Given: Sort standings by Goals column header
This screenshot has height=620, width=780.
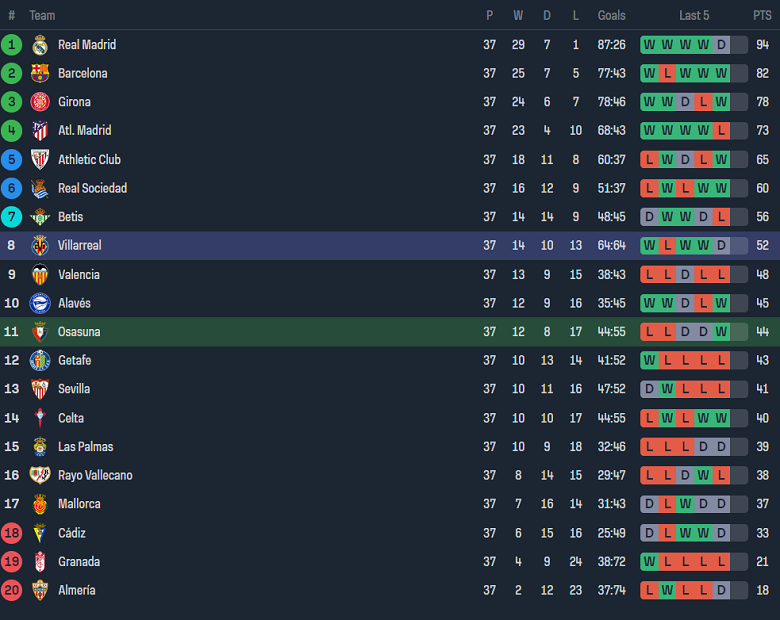Looking at the screenshot, I should (611, 15).
